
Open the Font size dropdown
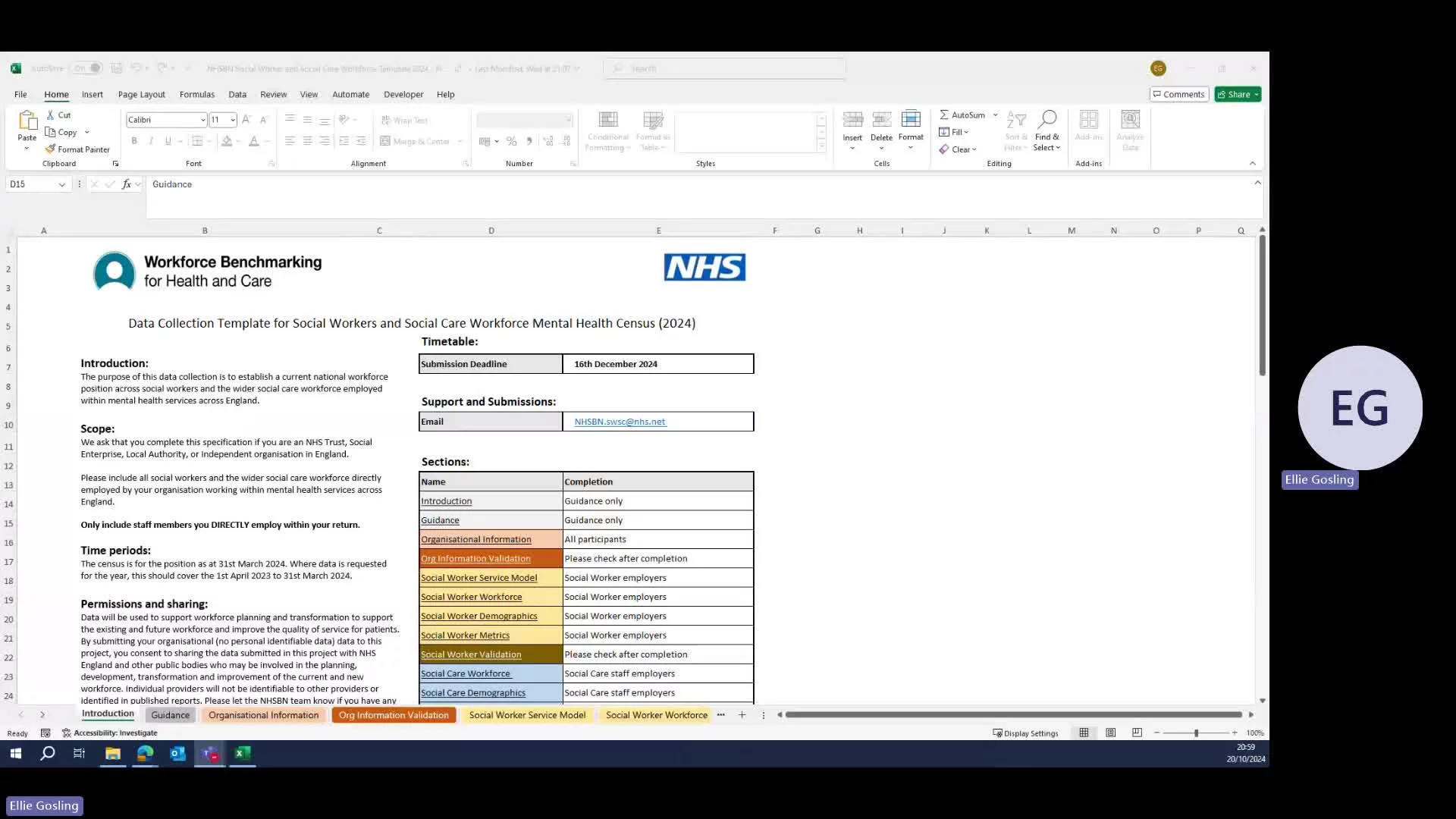231,120
